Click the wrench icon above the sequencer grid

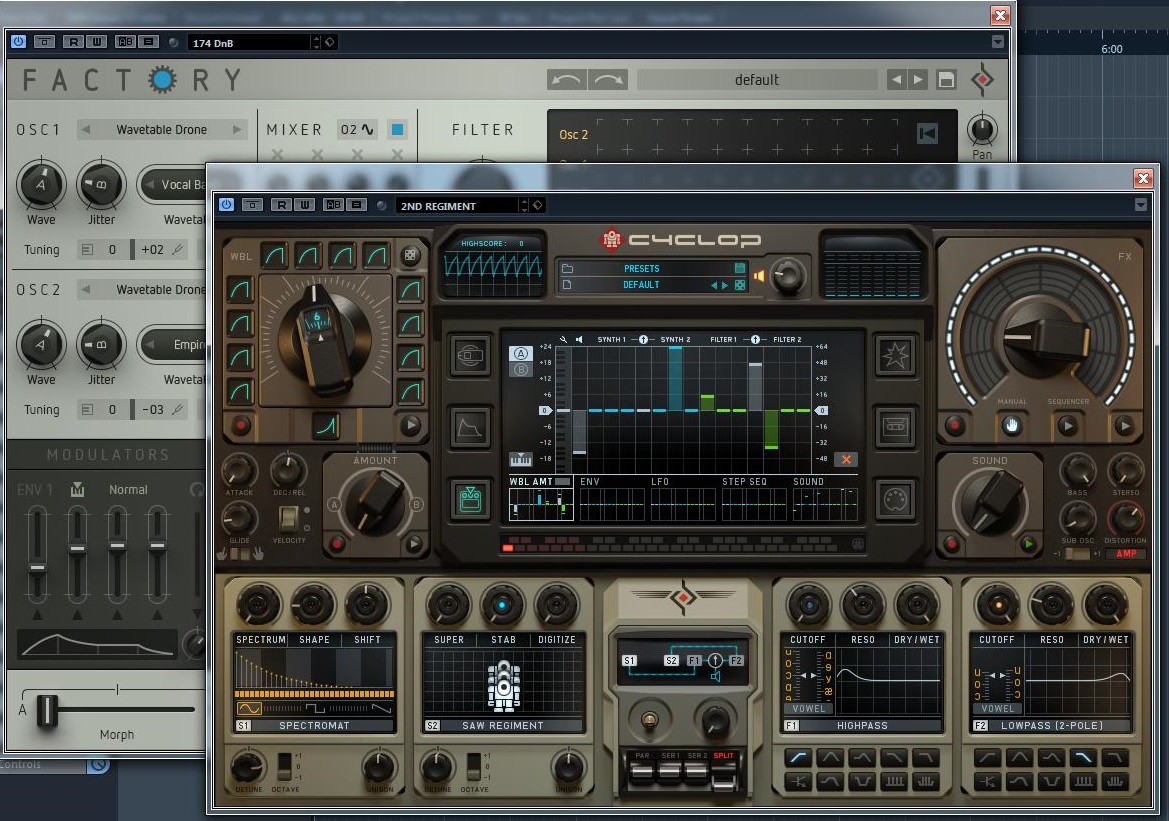(564, 339)
